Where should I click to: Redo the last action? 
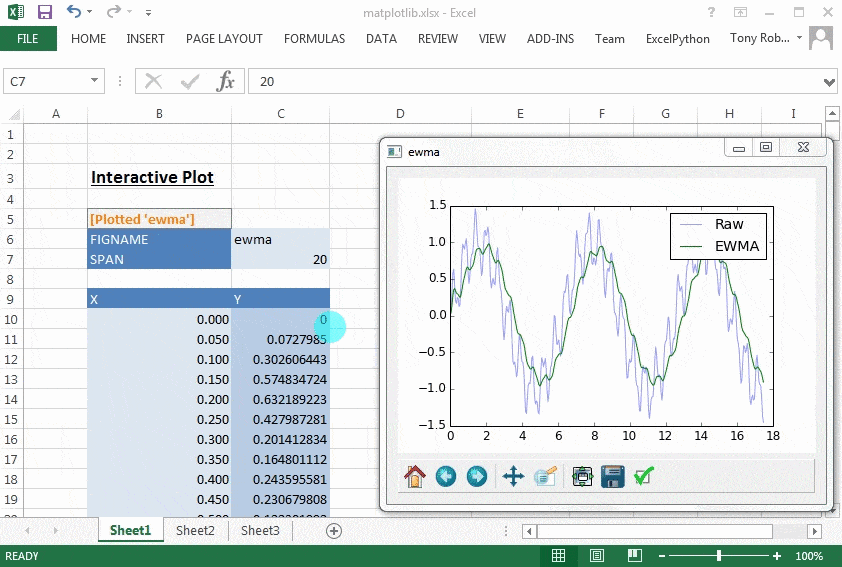pos(113,11)
